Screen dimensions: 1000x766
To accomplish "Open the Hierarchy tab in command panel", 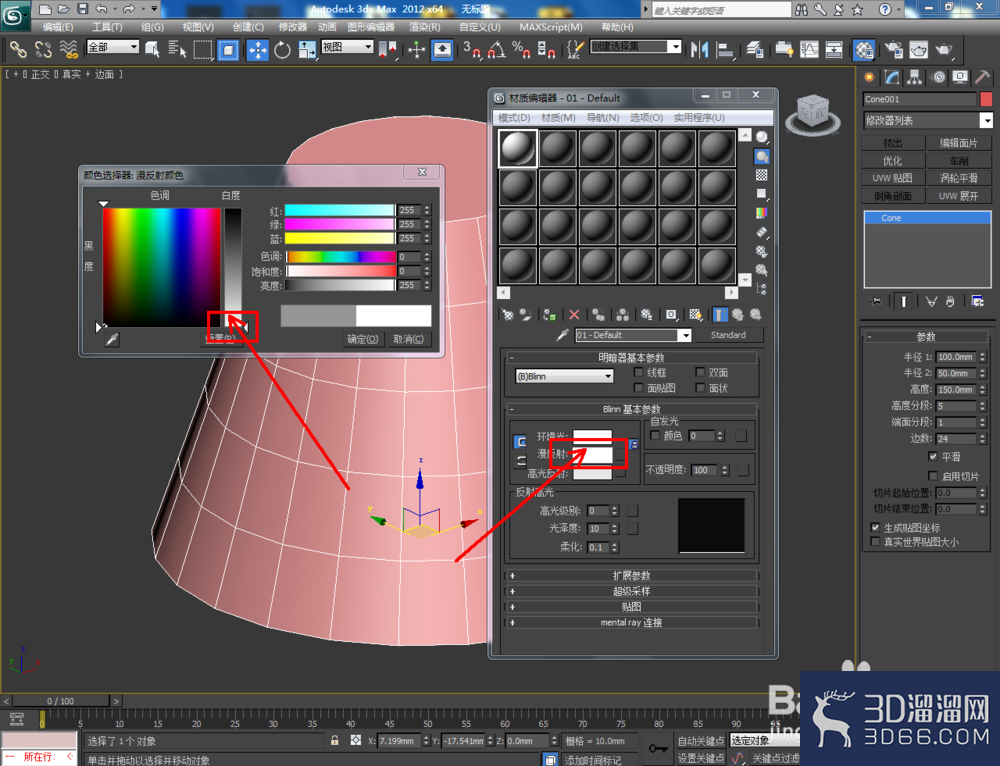I will coord(915,77).
